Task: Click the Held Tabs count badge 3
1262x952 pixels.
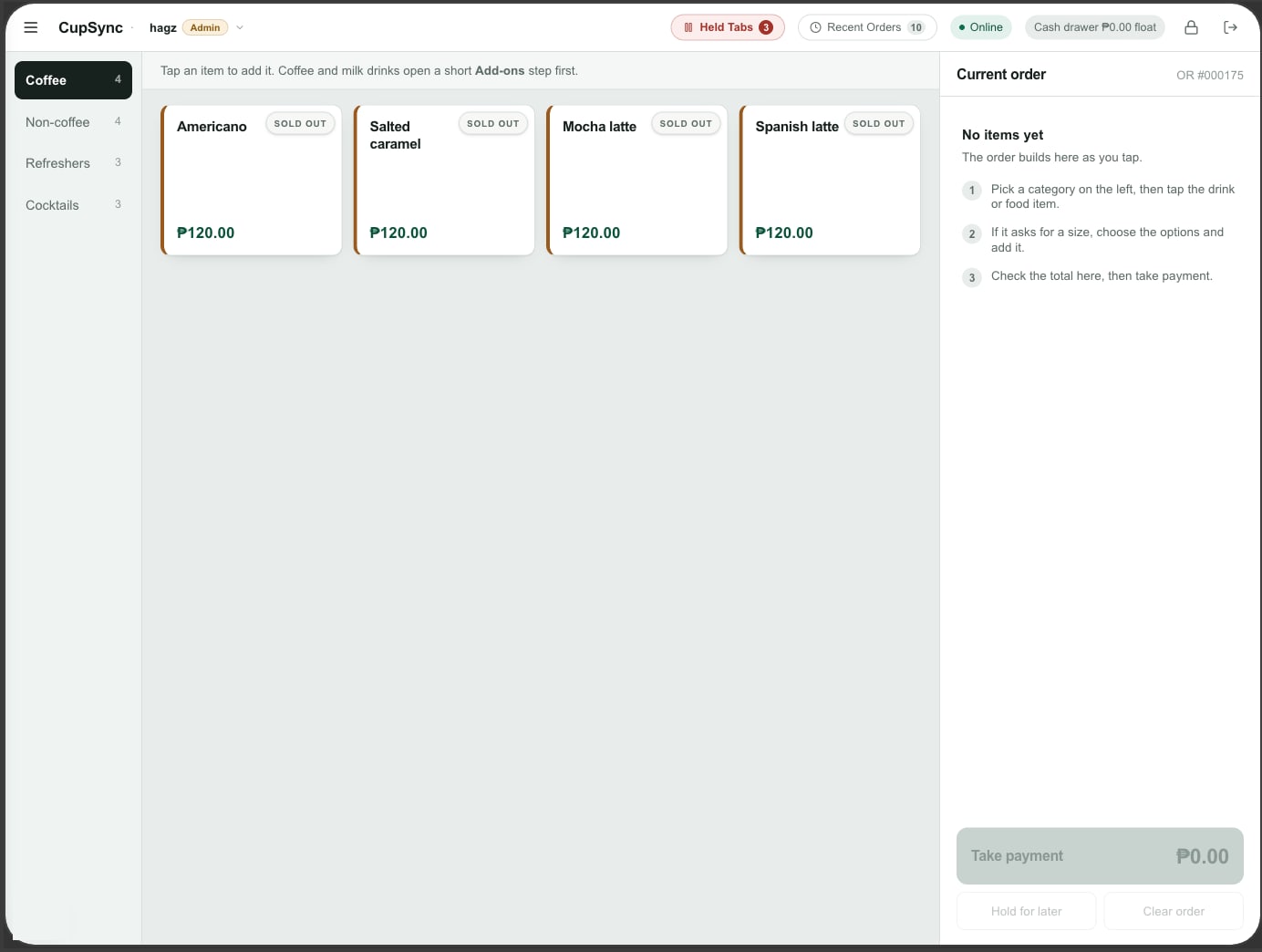Action: point(766,27)
